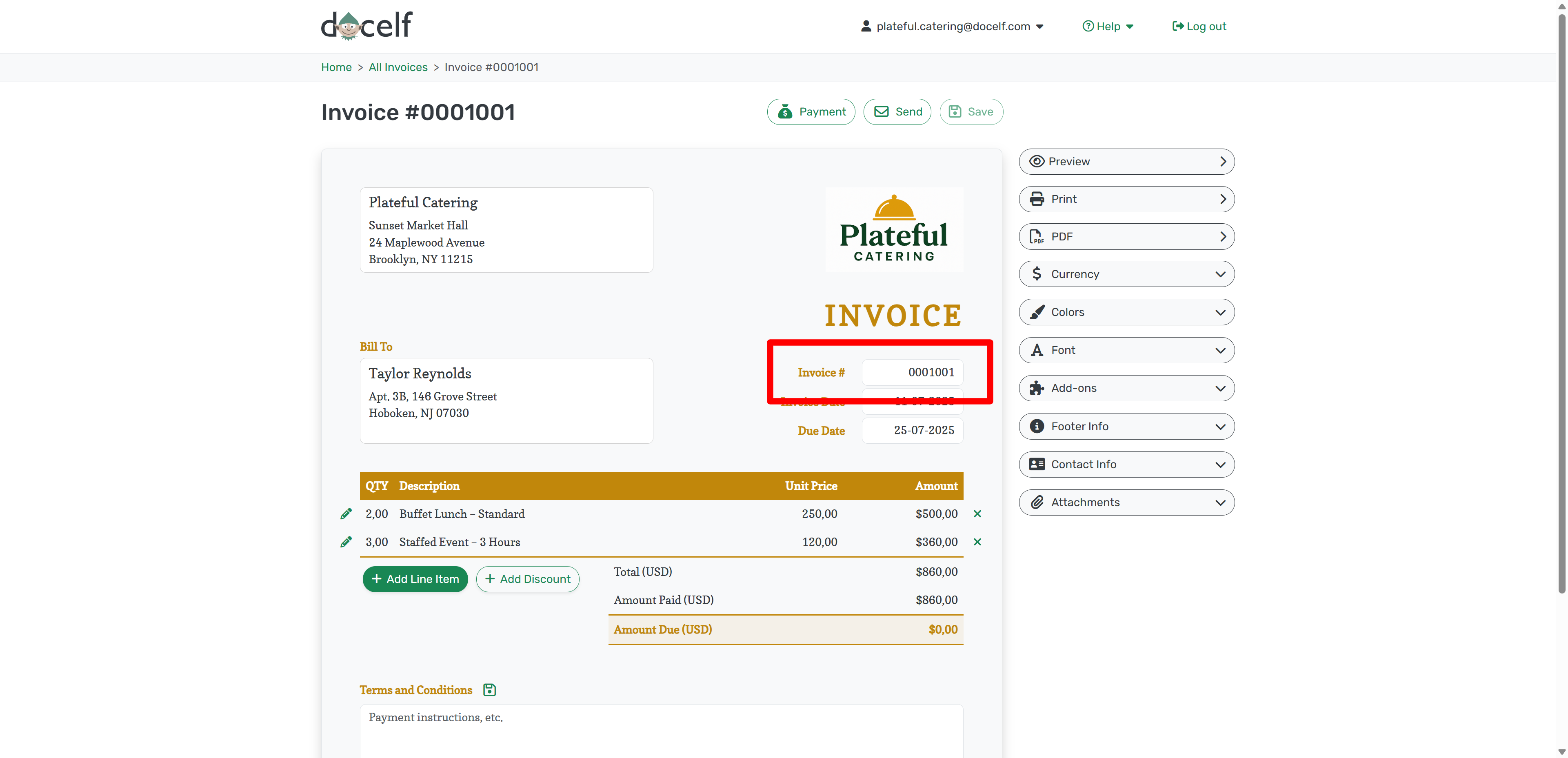Screen dimensions: 1568x758
Task: Click the Colors paintbrush icon
Action: (x=1037, y=312)
